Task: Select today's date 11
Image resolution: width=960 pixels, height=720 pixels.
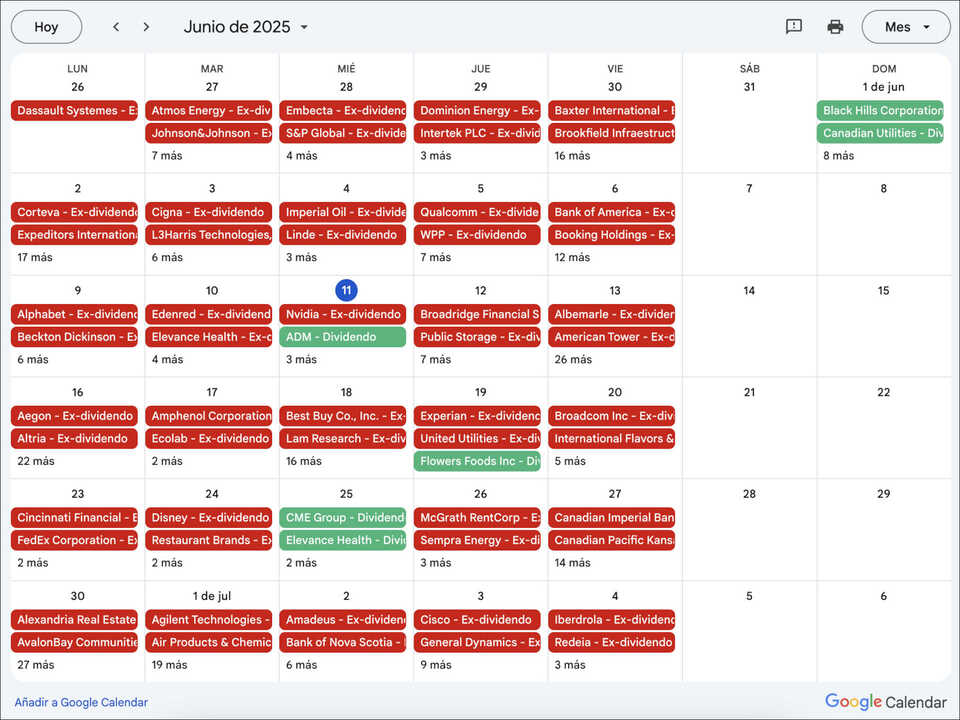Action: pyautogui.click(x=347, y=290)
